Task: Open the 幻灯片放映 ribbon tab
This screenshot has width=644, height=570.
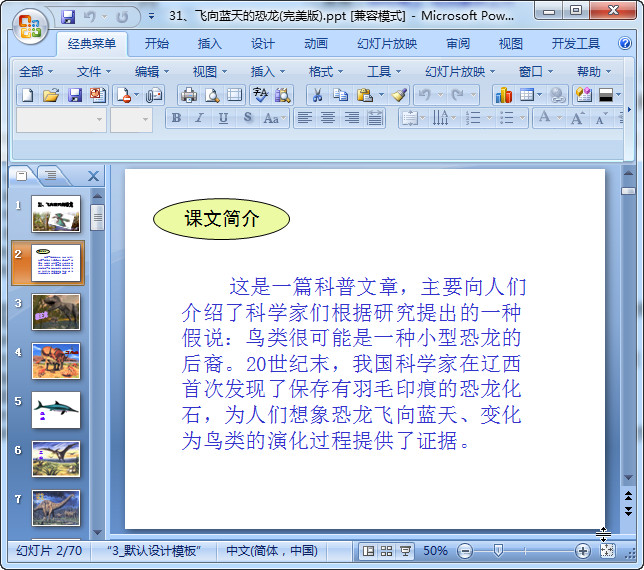Action: [x=387, y=43]
